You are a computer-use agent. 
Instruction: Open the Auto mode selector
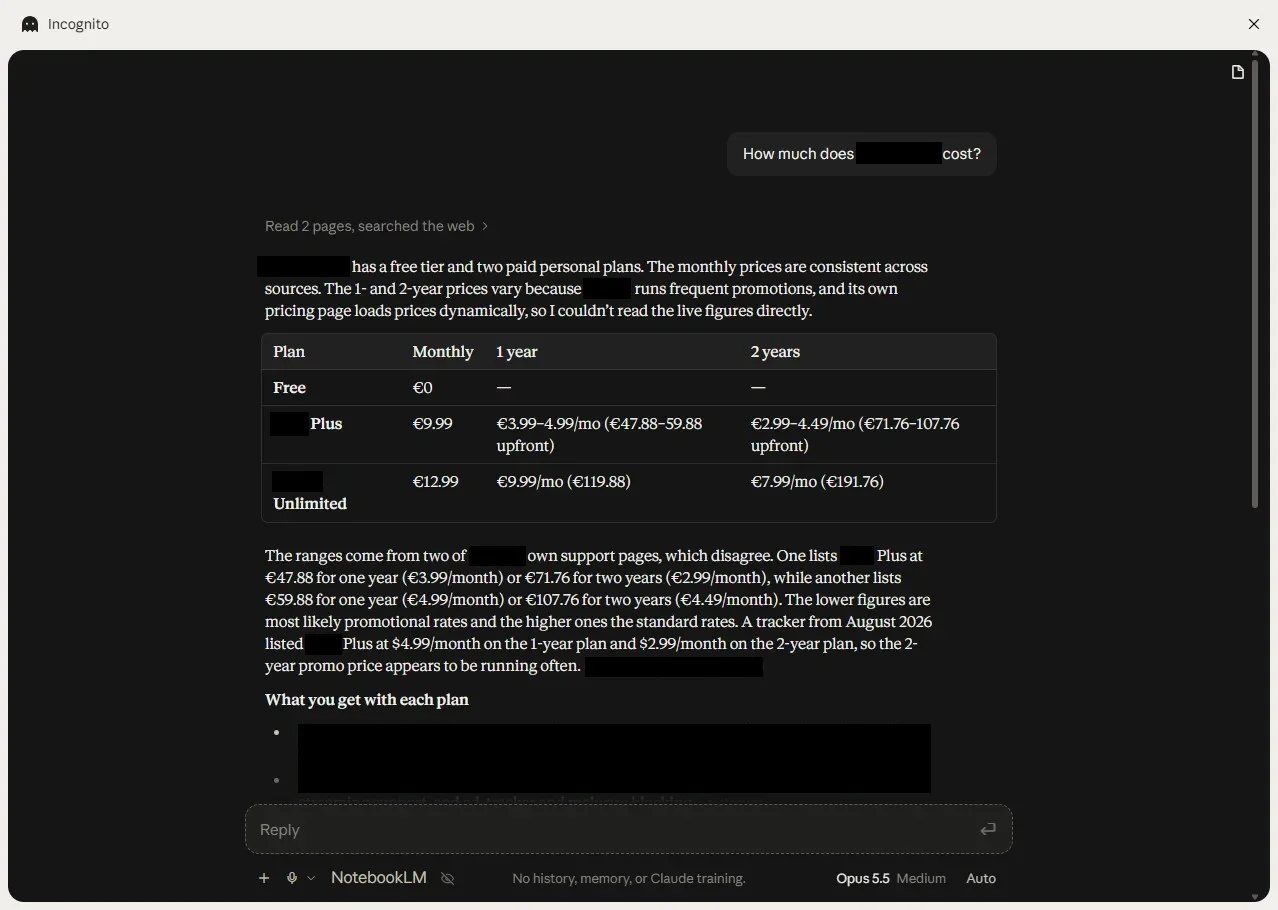tap(981, 878)
